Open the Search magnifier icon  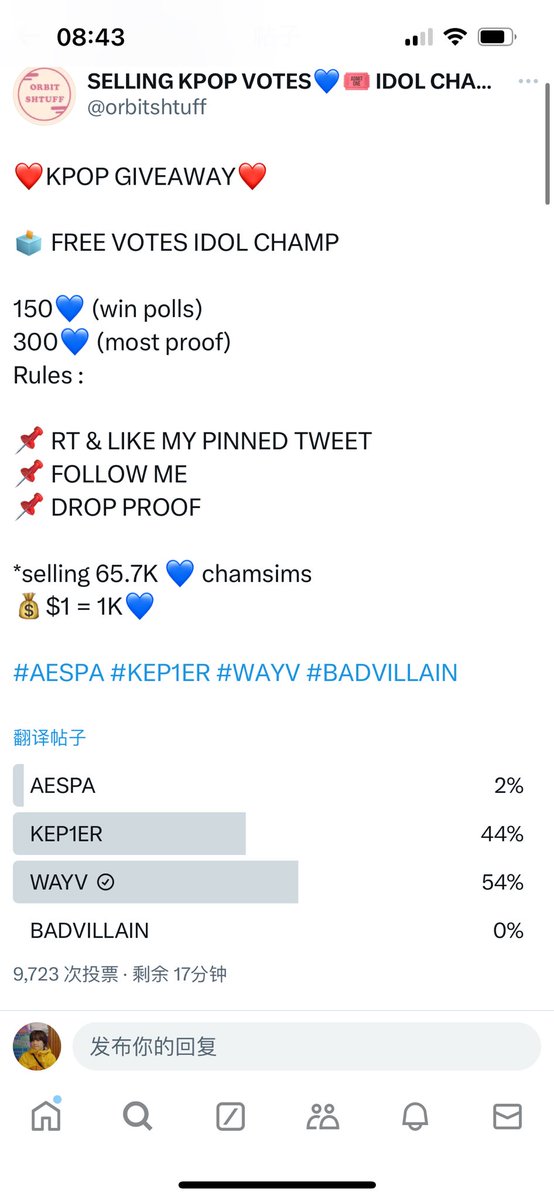coord(138,1116)
